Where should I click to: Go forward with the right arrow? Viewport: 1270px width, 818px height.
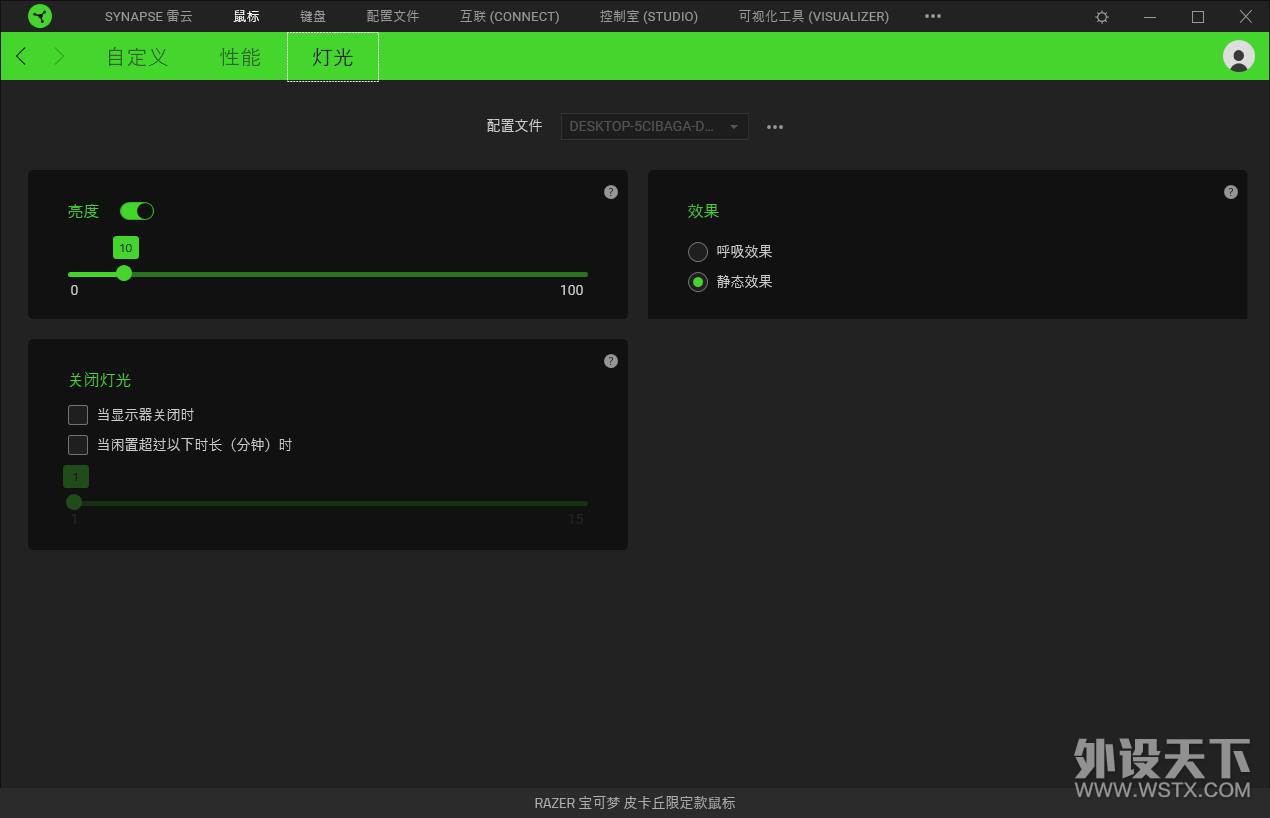click(59, 56)
